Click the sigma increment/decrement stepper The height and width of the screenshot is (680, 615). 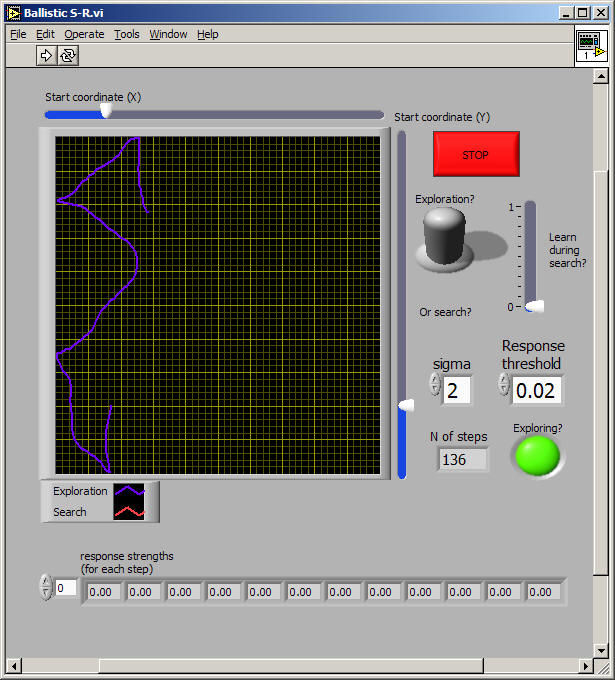(x=435, y=384)
